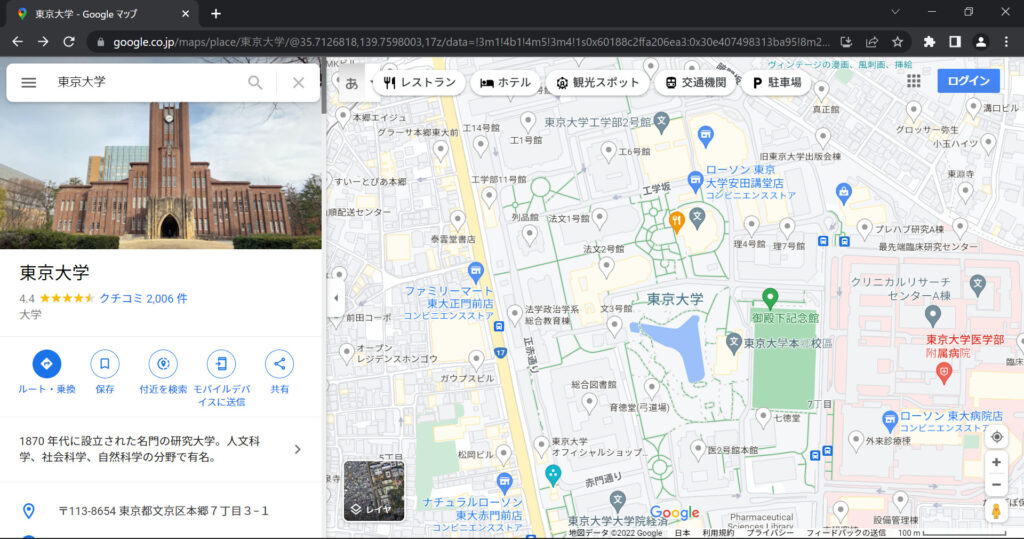The width and height of the screenshot is (1024, 539).
Task: Click the 東京大学 map label
Action: [675, 299]
